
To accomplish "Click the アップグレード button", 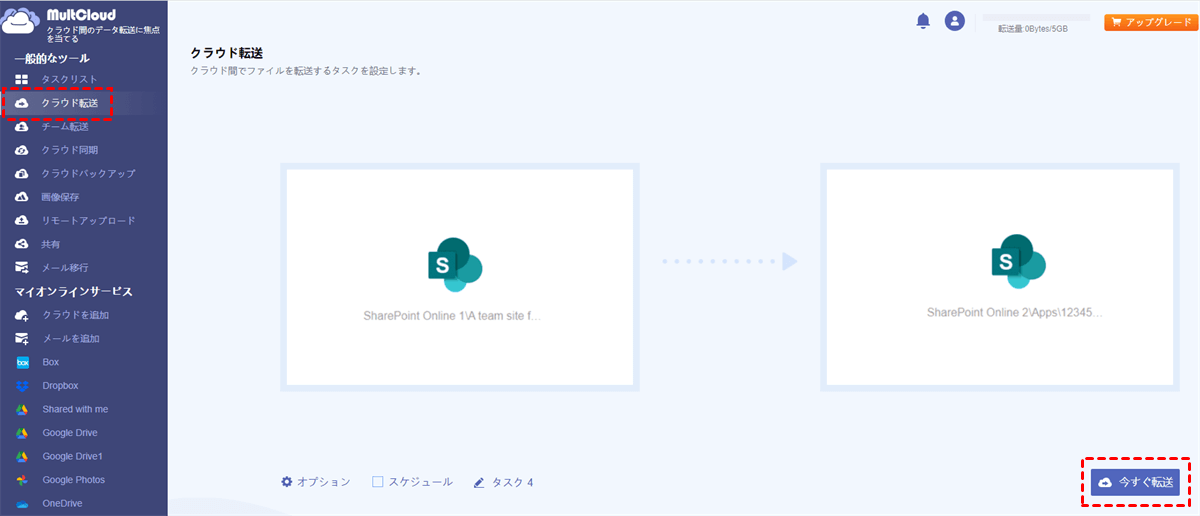I will (x=1149, y=22).
